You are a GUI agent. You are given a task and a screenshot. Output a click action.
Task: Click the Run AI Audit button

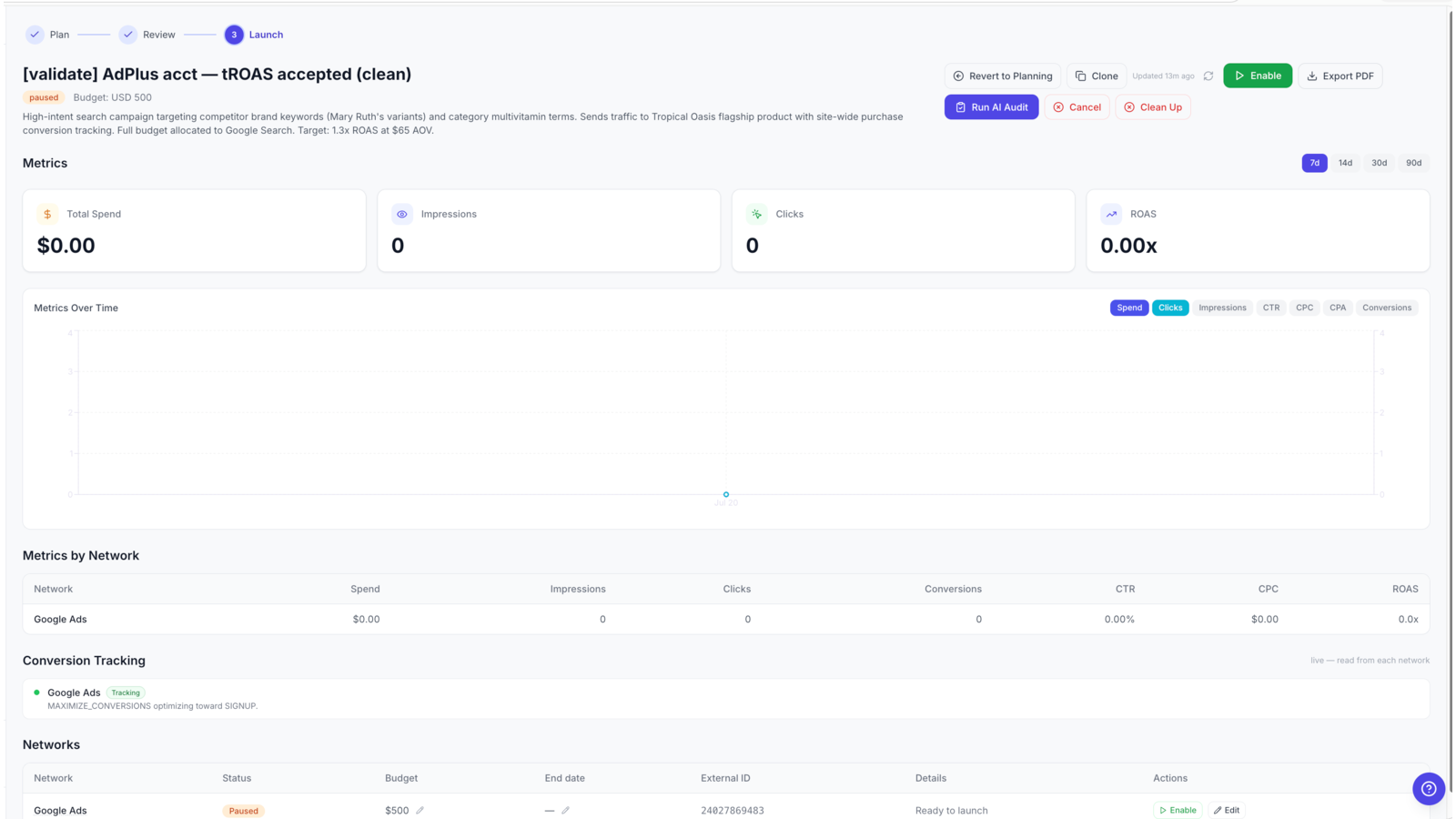coord(991,107)
